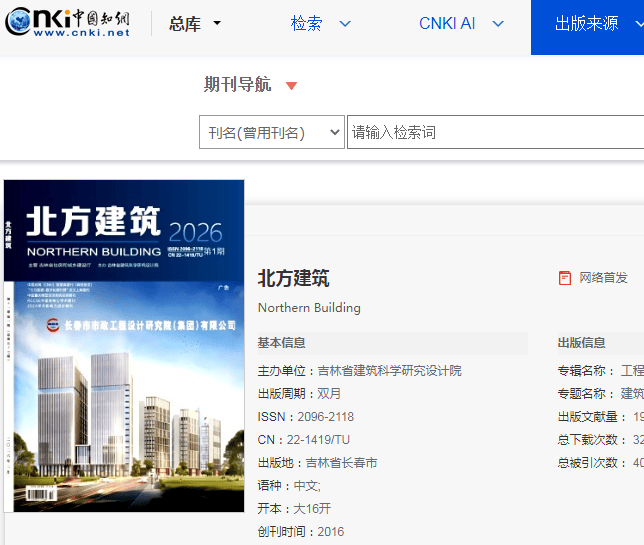Click the 开本 大16开 entry

[x=294, y=509]
